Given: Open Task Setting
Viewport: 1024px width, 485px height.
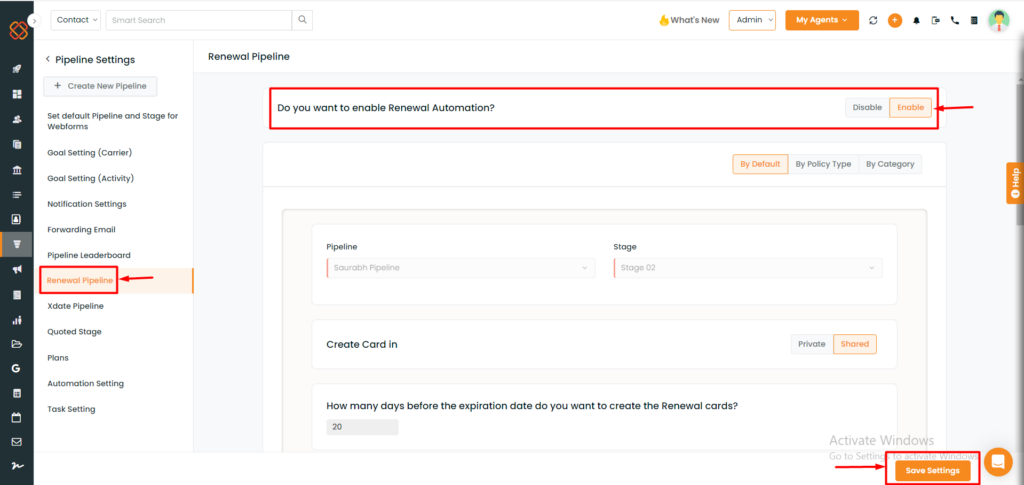Looking at the screenshot, I should [71, 409].
